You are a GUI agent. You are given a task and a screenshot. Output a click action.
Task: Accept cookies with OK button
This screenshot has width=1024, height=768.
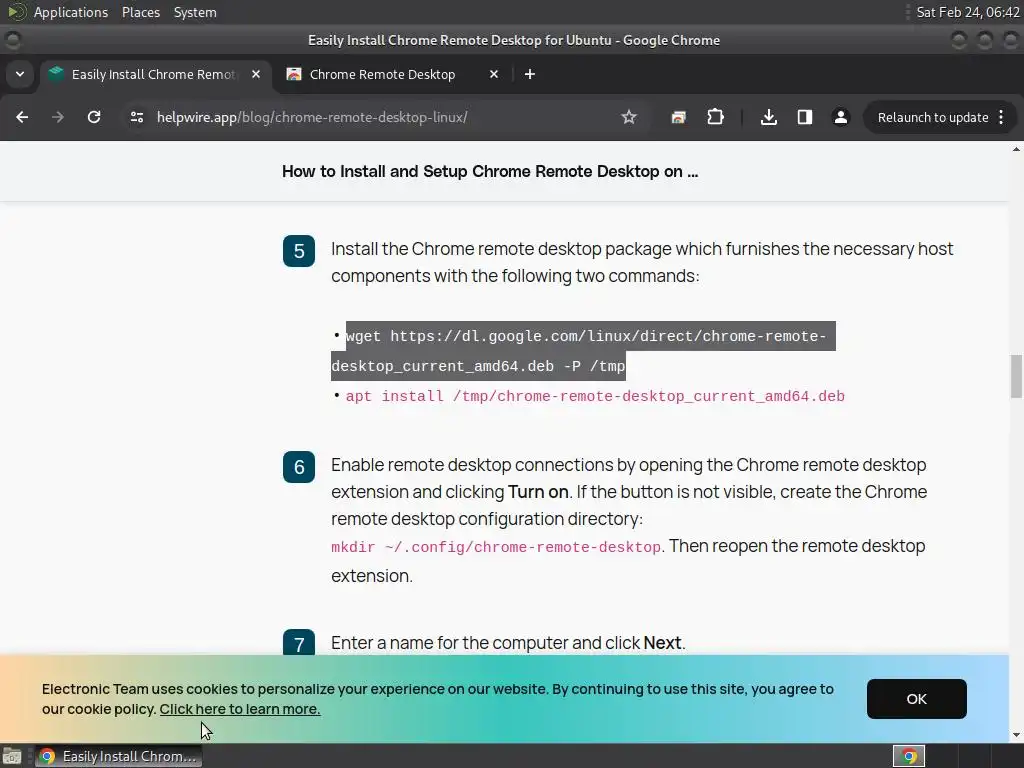916,699
